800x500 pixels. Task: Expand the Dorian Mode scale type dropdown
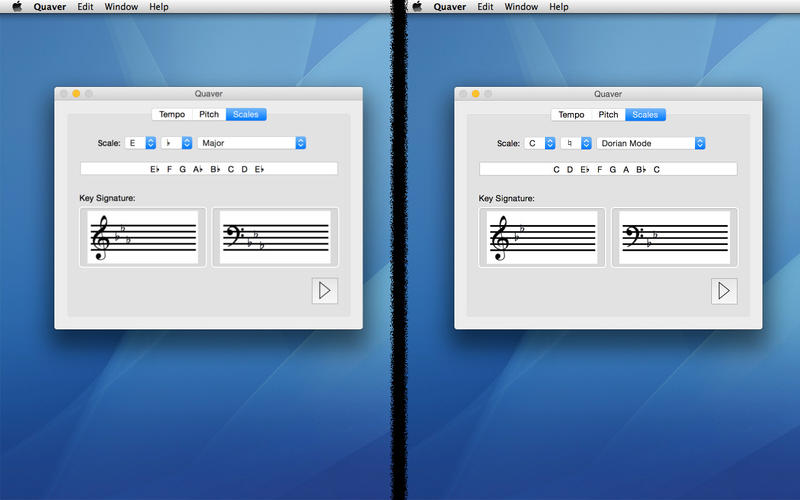coord(651,143)
